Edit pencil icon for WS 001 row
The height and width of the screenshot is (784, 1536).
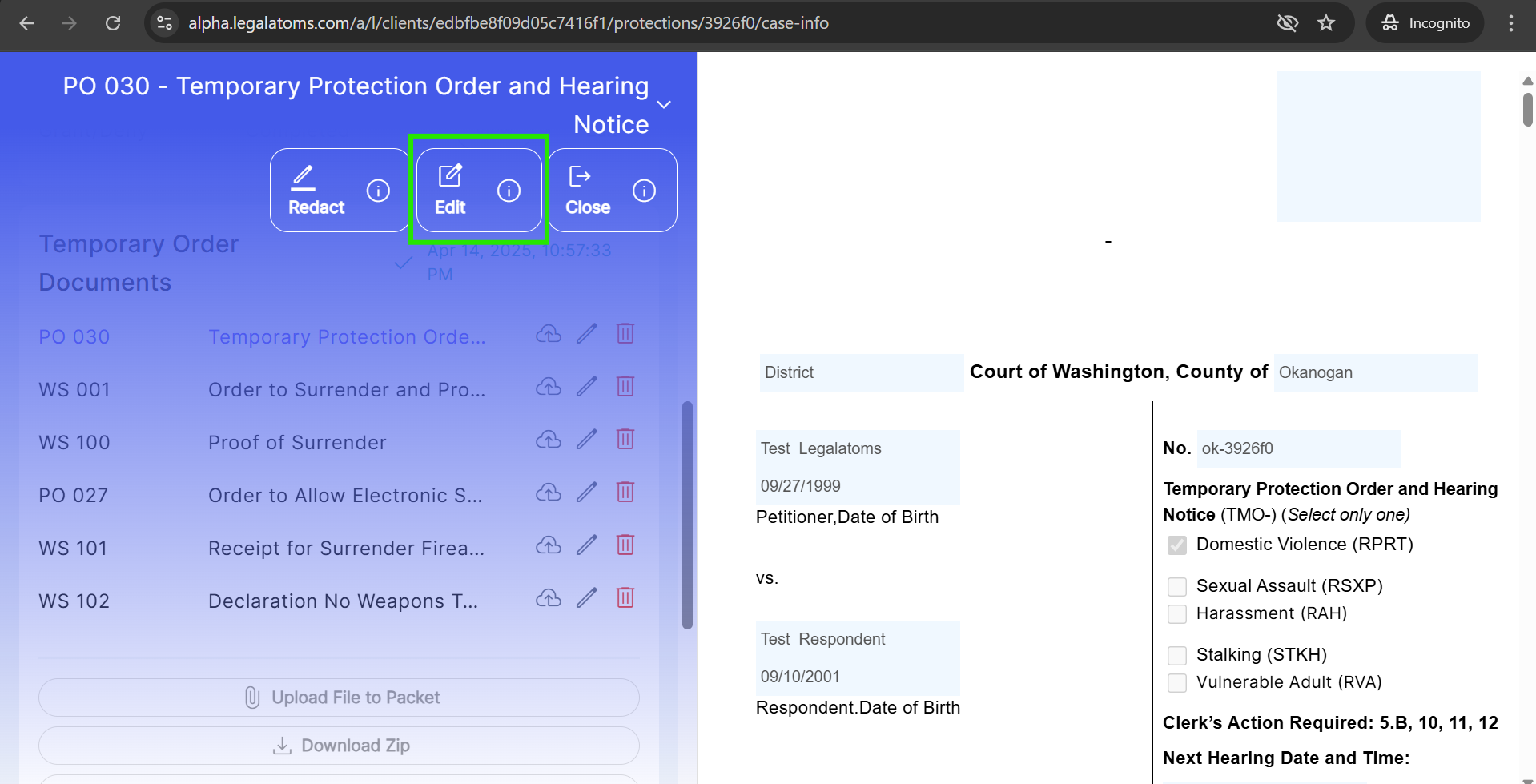click(x=587, y=387)
